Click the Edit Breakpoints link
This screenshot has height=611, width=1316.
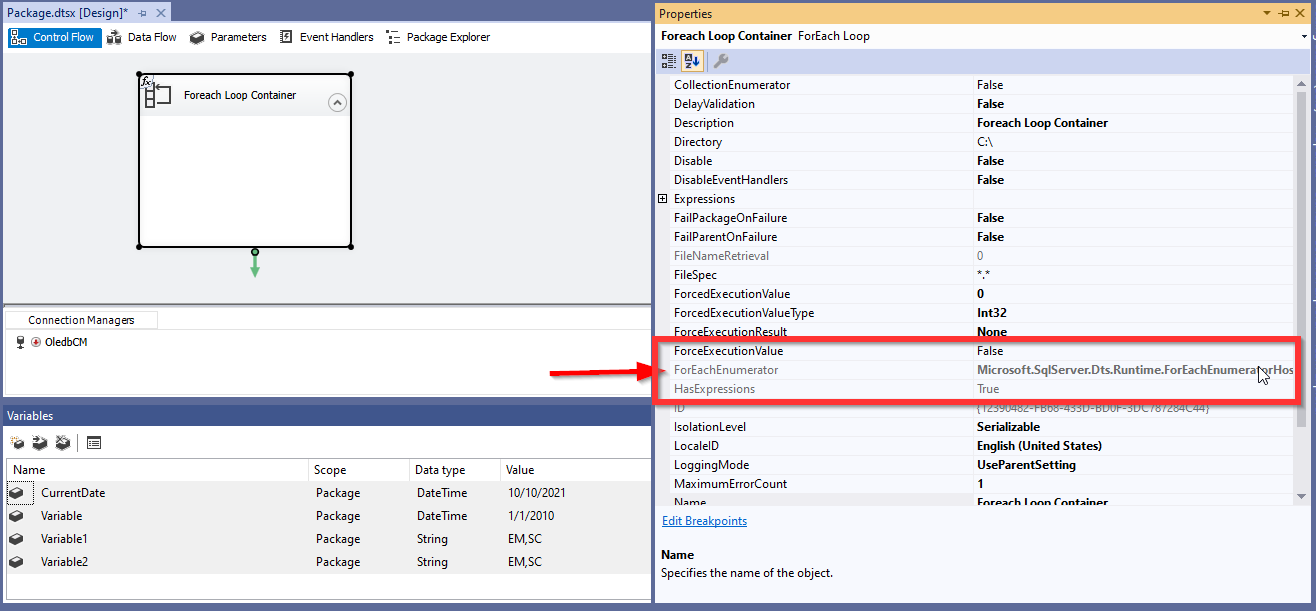tap(704, 521)
